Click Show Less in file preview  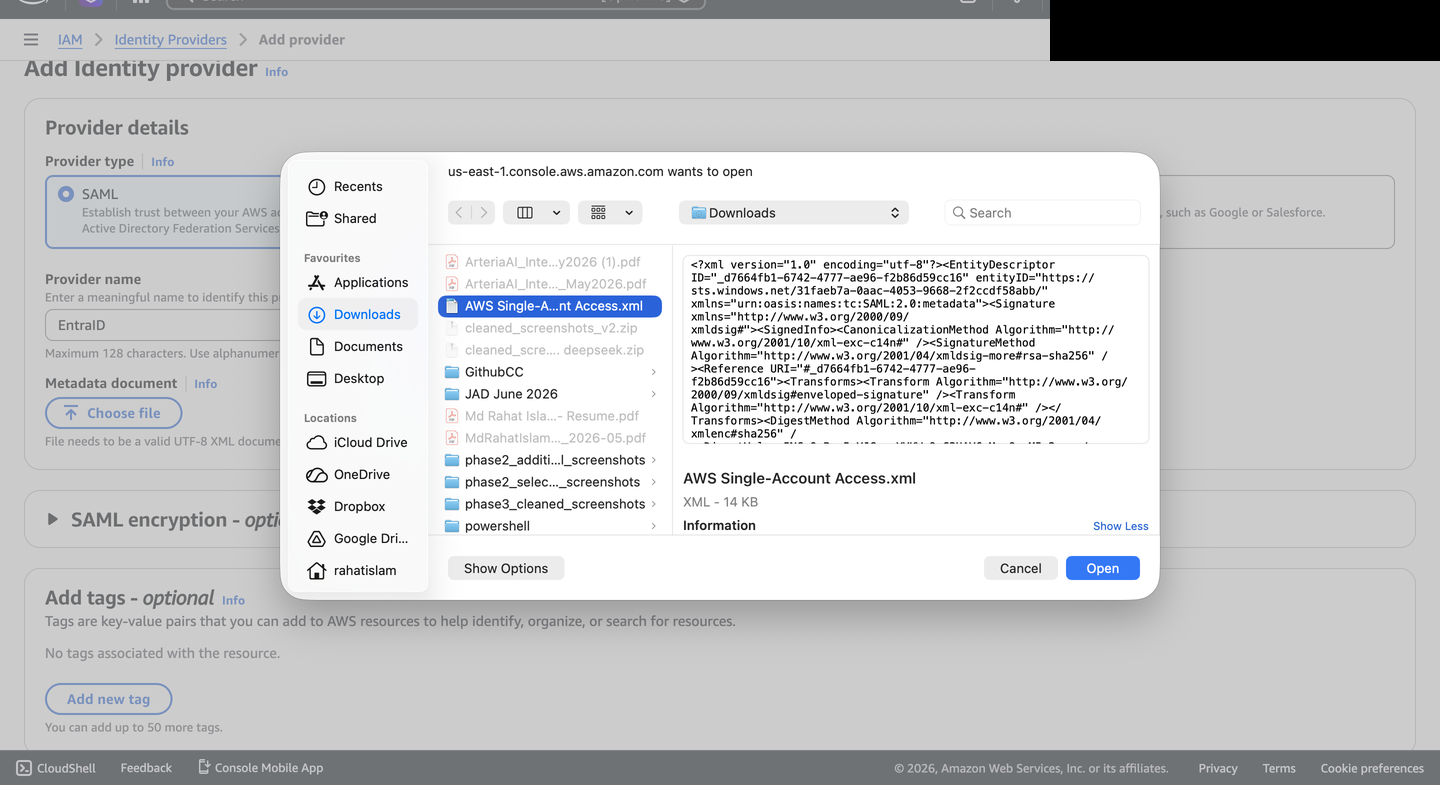coord(1120,526)
